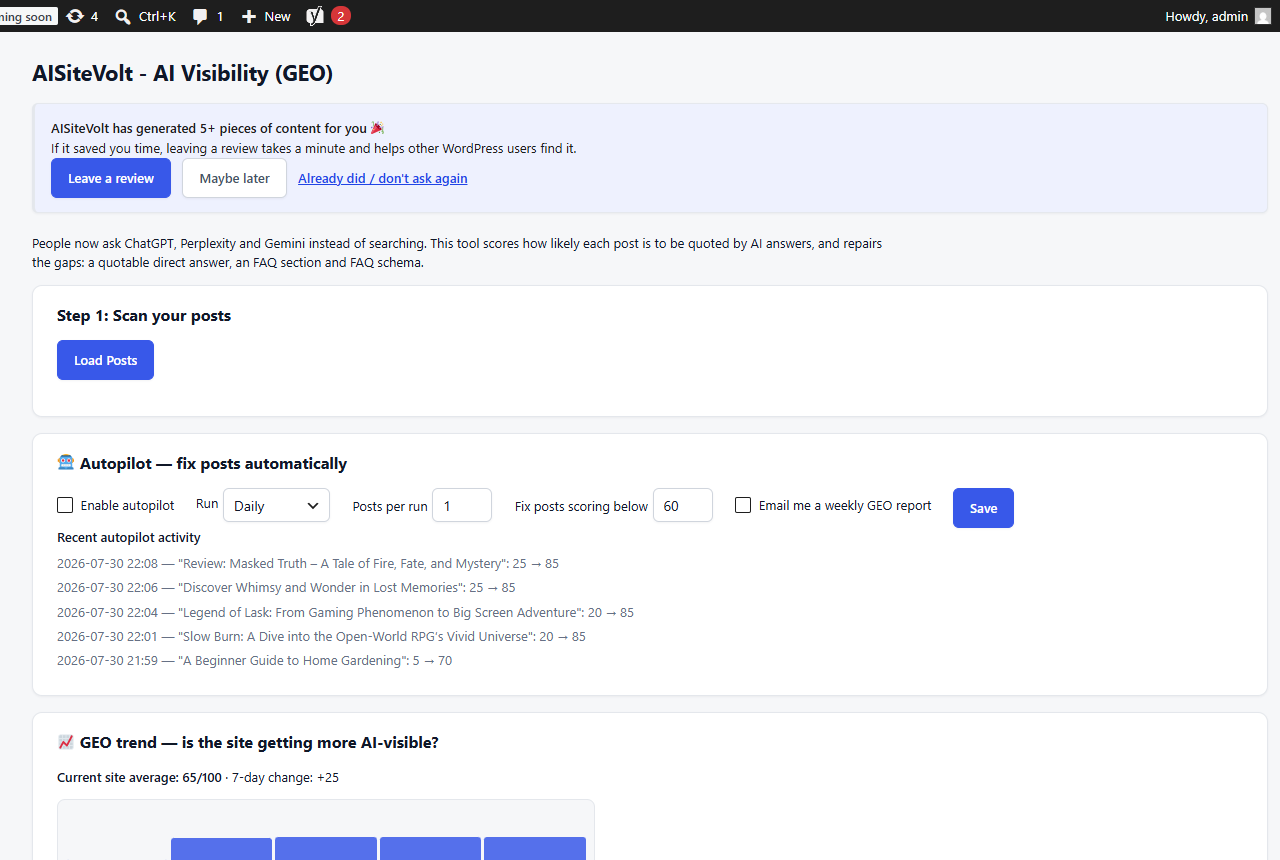Click the admin avatar icon
Screen dimensions: 1280x860
1263,16
